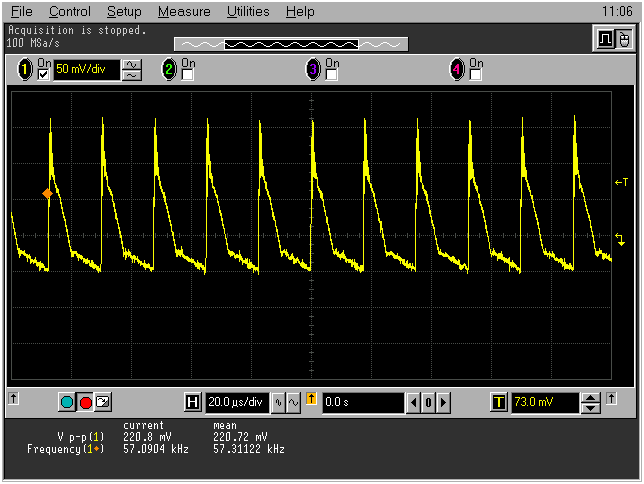This screenshot has height=484, width=644.
Task: Open the Measure menu
Action: [184, 12]
